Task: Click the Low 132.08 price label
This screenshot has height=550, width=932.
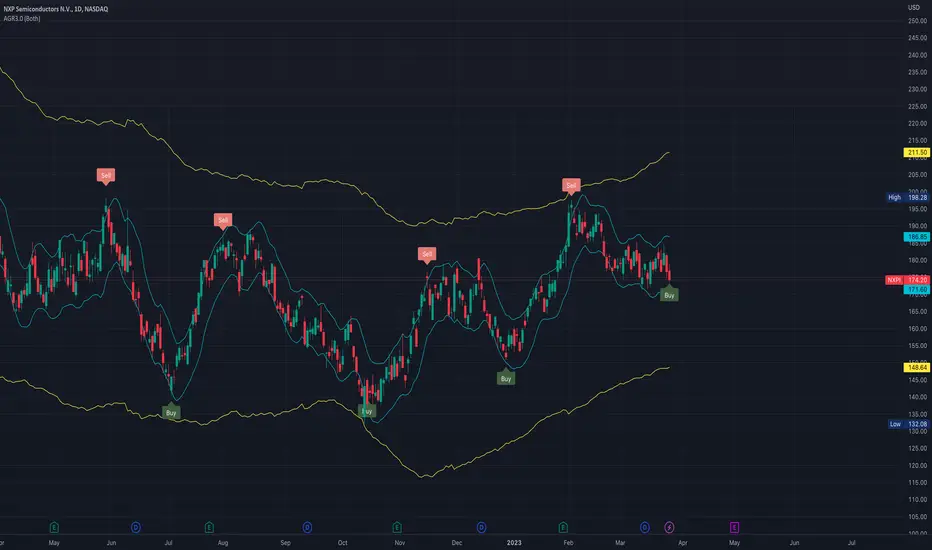Action: tap(908, 424)
